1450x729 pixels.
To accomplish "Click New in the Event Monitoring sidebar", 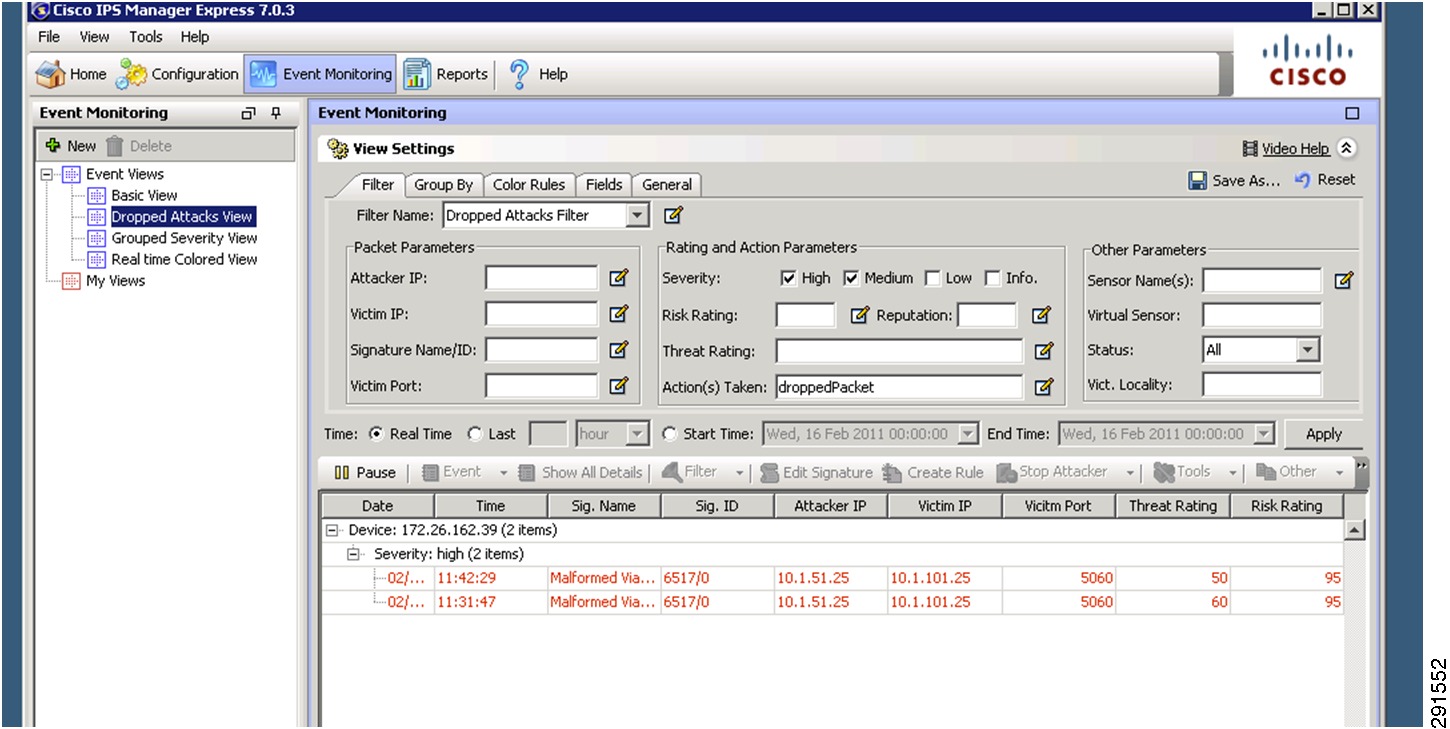I will [x=71, y=146].
